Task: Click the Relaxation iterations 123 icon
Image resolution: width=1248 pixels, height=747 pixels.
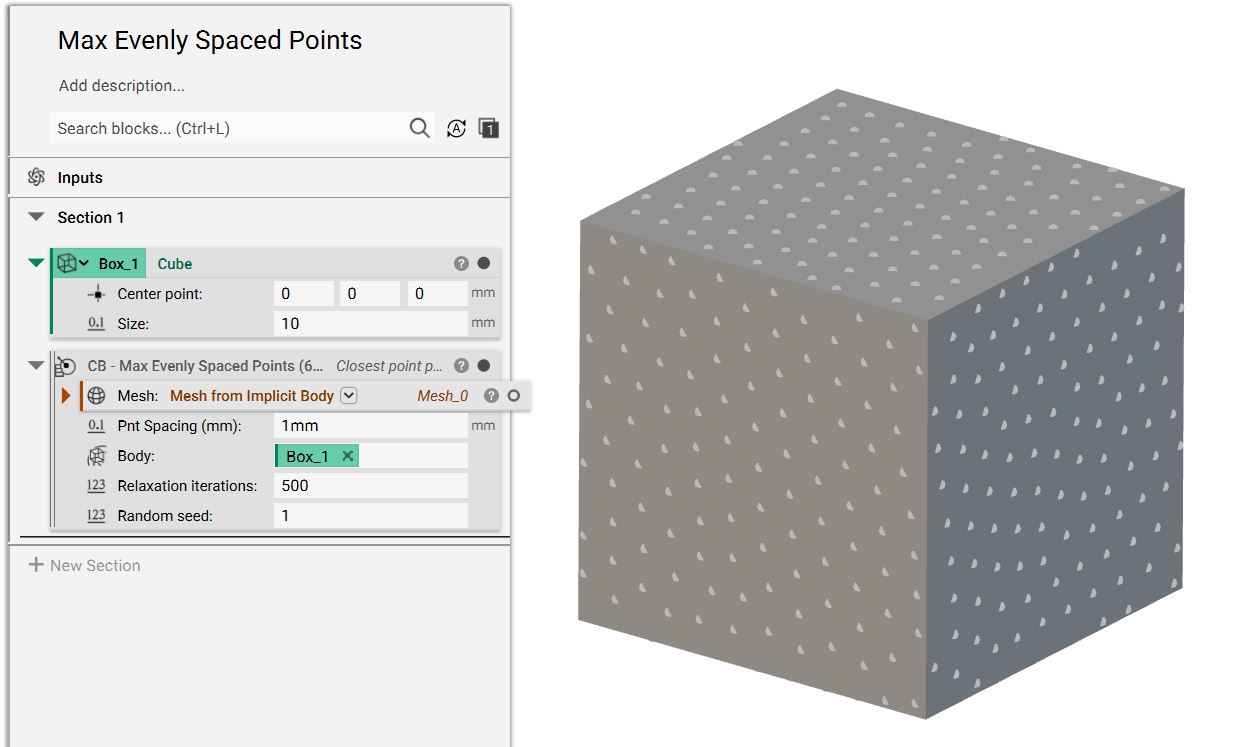Action: point(96,486)
